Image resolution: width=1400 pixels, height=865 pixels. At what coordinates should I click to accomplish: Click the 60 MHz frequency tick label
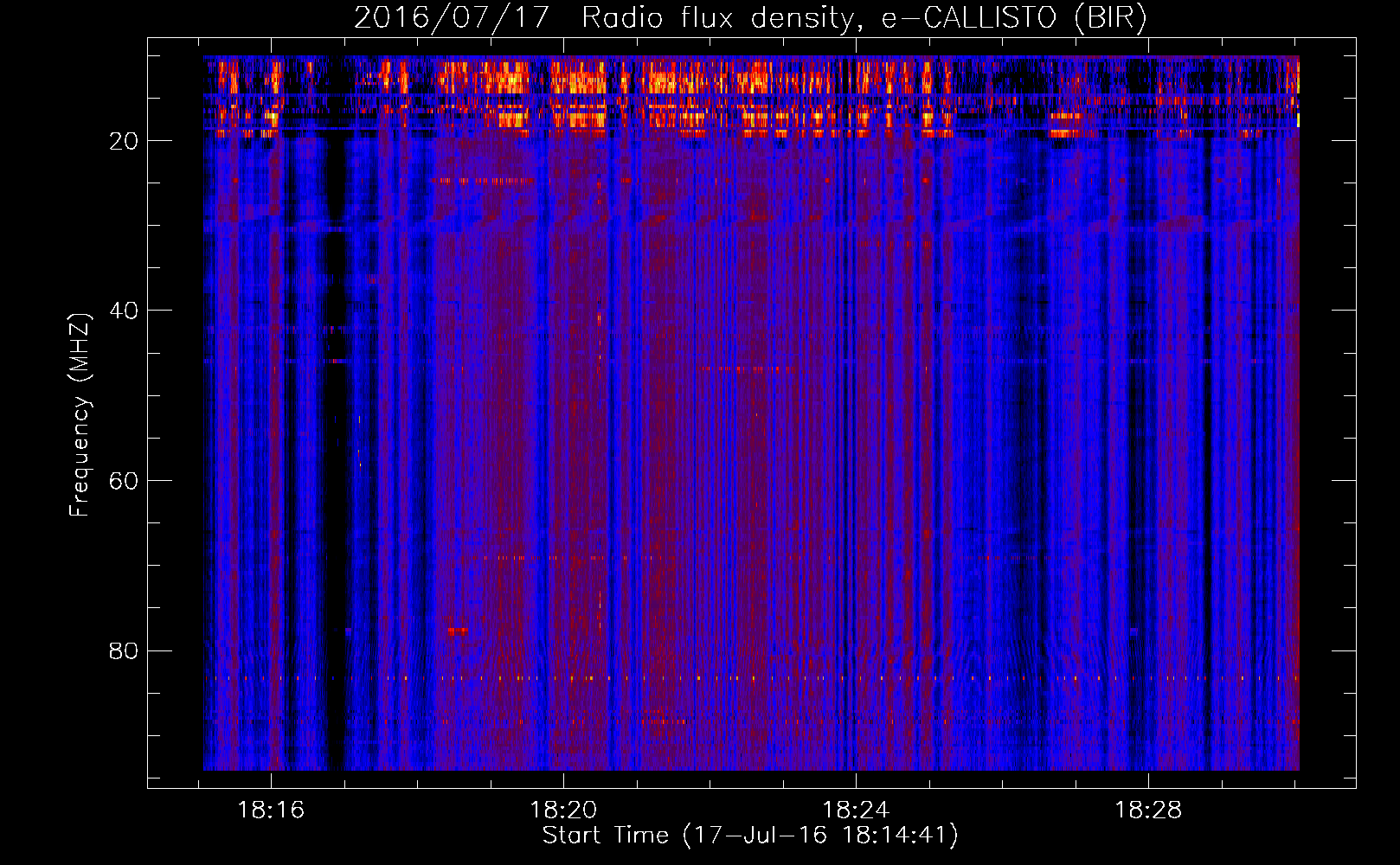125,481
